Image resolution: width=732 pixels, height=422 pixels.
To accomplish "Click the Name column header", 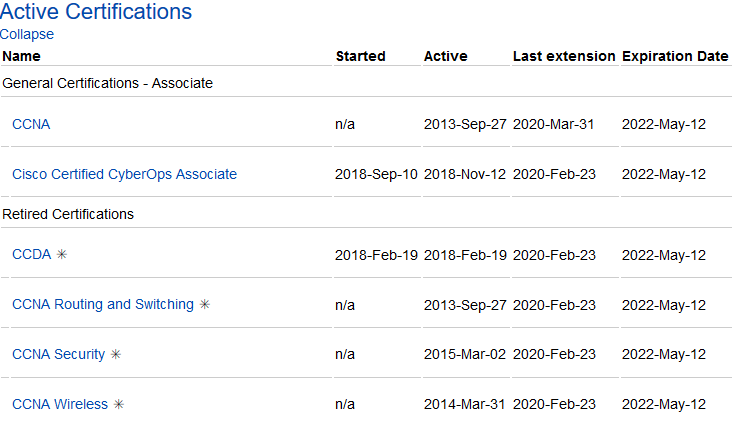I will click(21, 56).
